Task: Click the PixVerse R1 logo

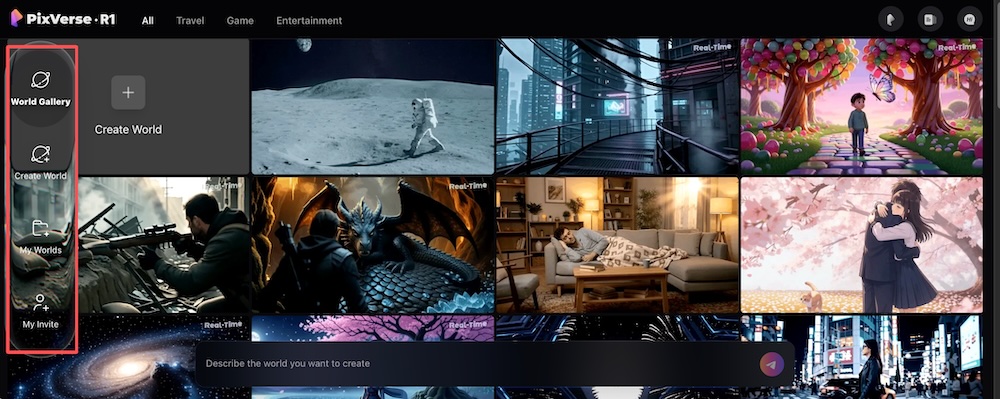Action: pos(63,19)
